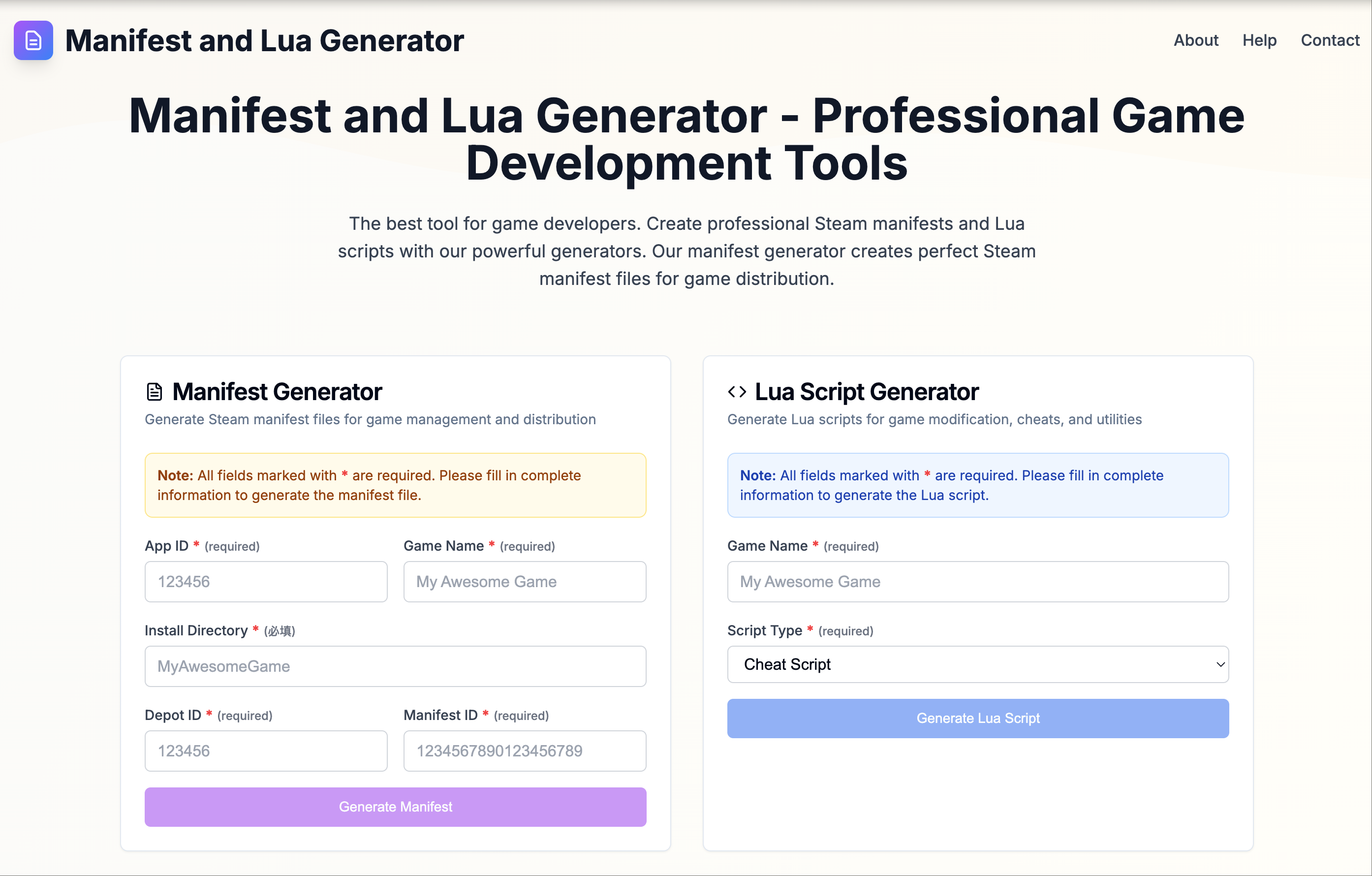Click the Manifest and Lua Generator header title
Screen dimensions: 1372x876
tap(264, 40)
